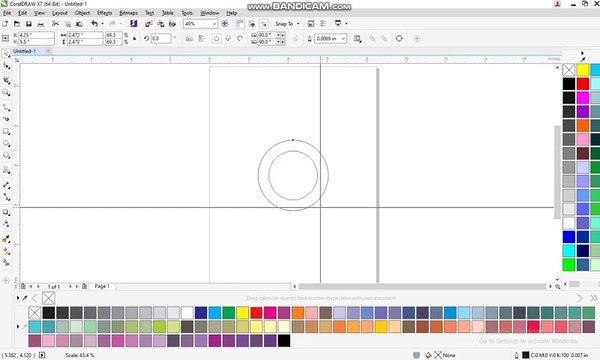Select the Crop tool

6,80
